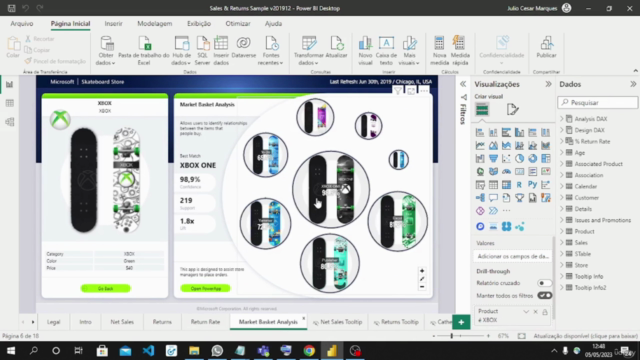Click the center XBOX ONE skateboard bubble
This screenshot has width=640, height=360.
pyautogui.click(x=331, y=189)
